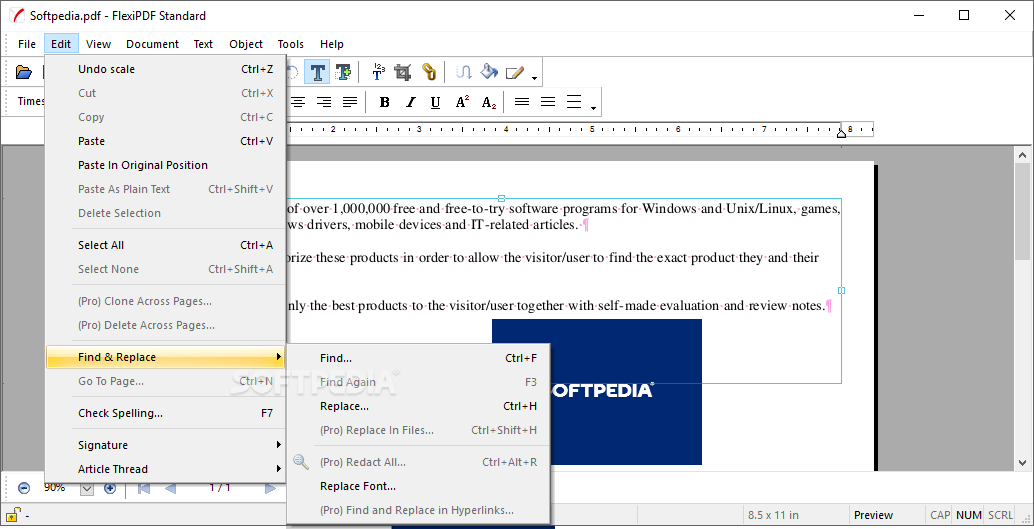Click the unlocked padlock status icon
The width and height of the screenshot is (1034, 529).
13,514
